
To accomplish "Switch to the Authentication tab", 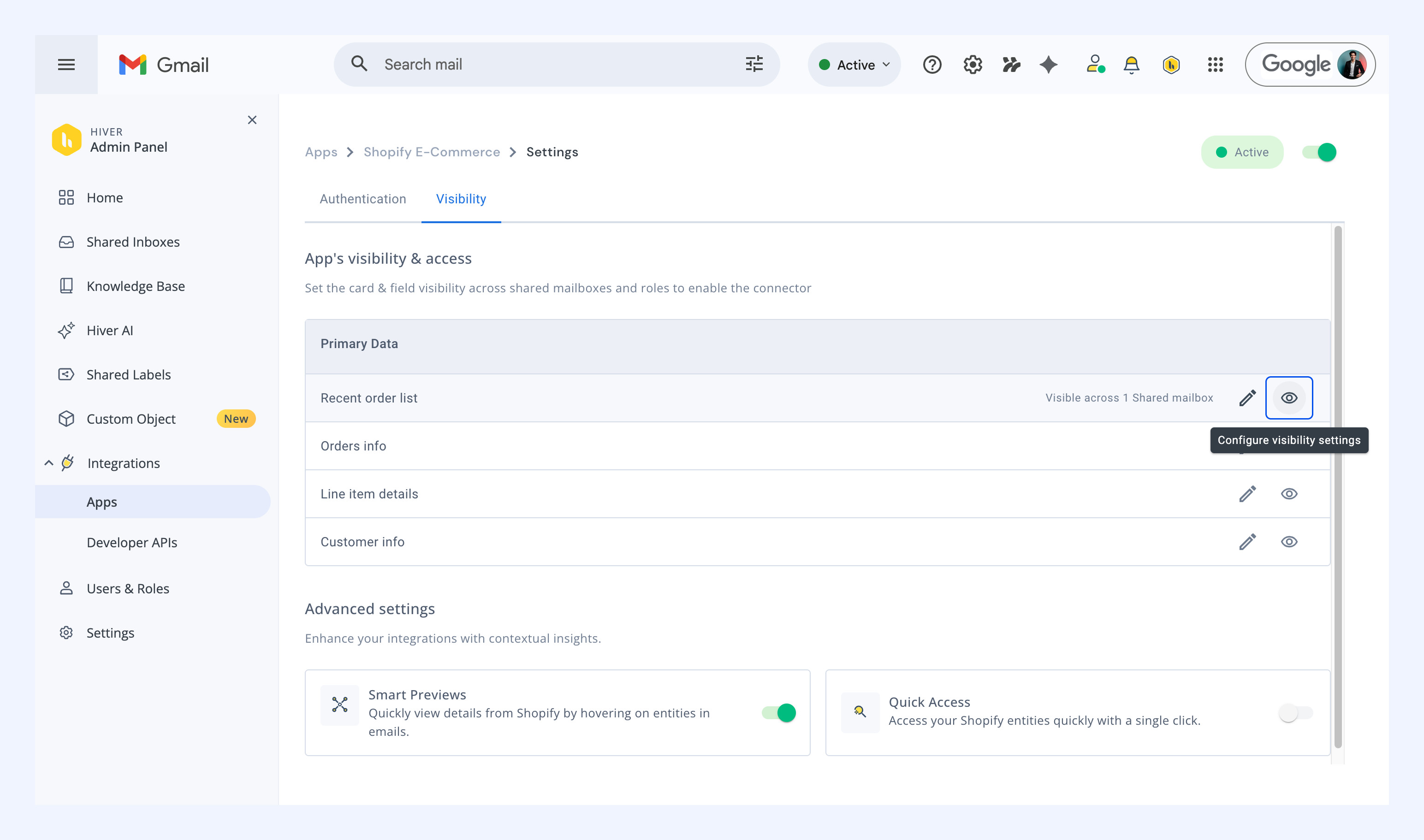I will (x=363, y=199).
